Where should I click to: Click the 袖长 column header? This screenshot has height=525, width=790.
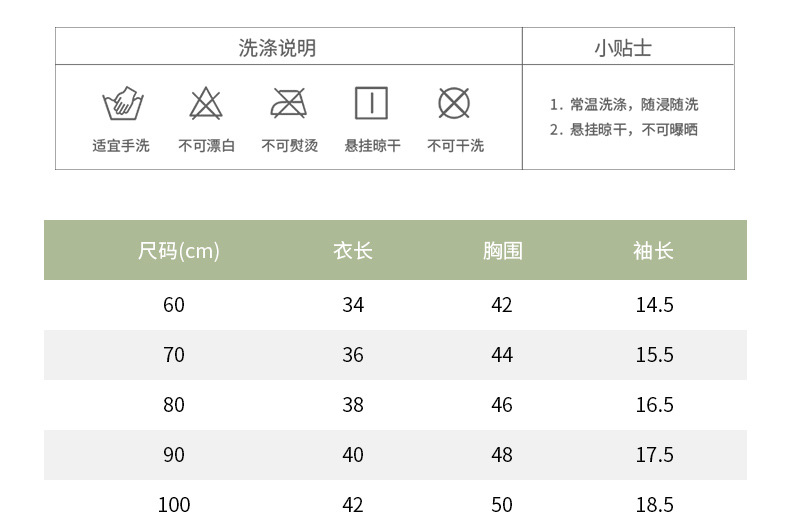pyautogui.click(x=654, y=251)
